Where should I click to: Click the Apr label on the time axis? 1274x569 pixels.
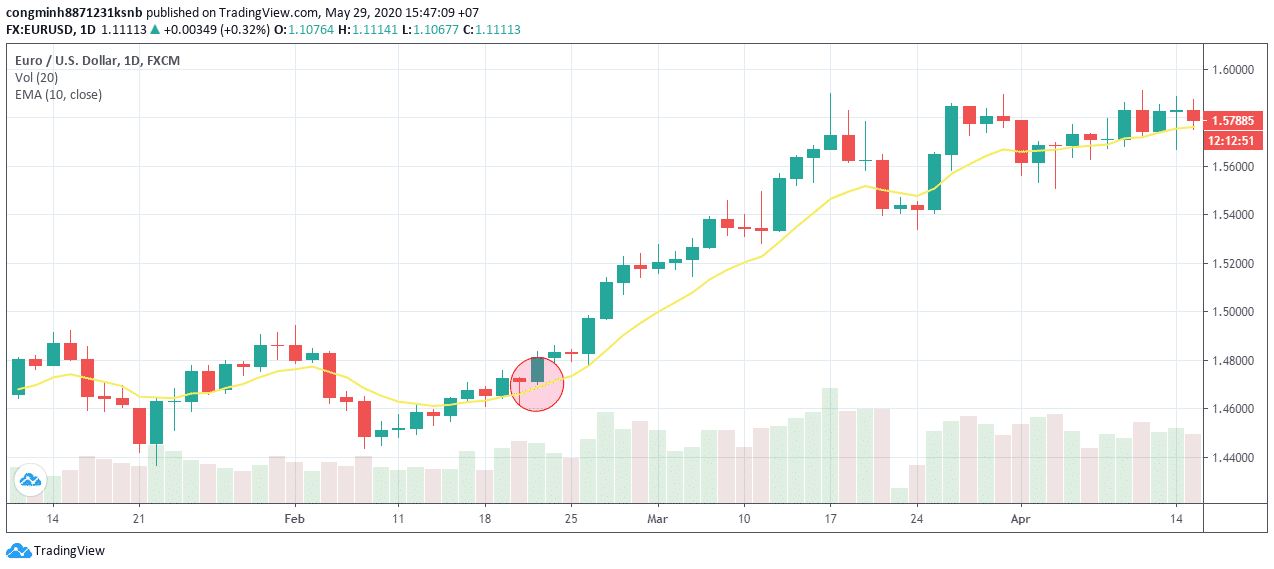(x=1020, y=519)
